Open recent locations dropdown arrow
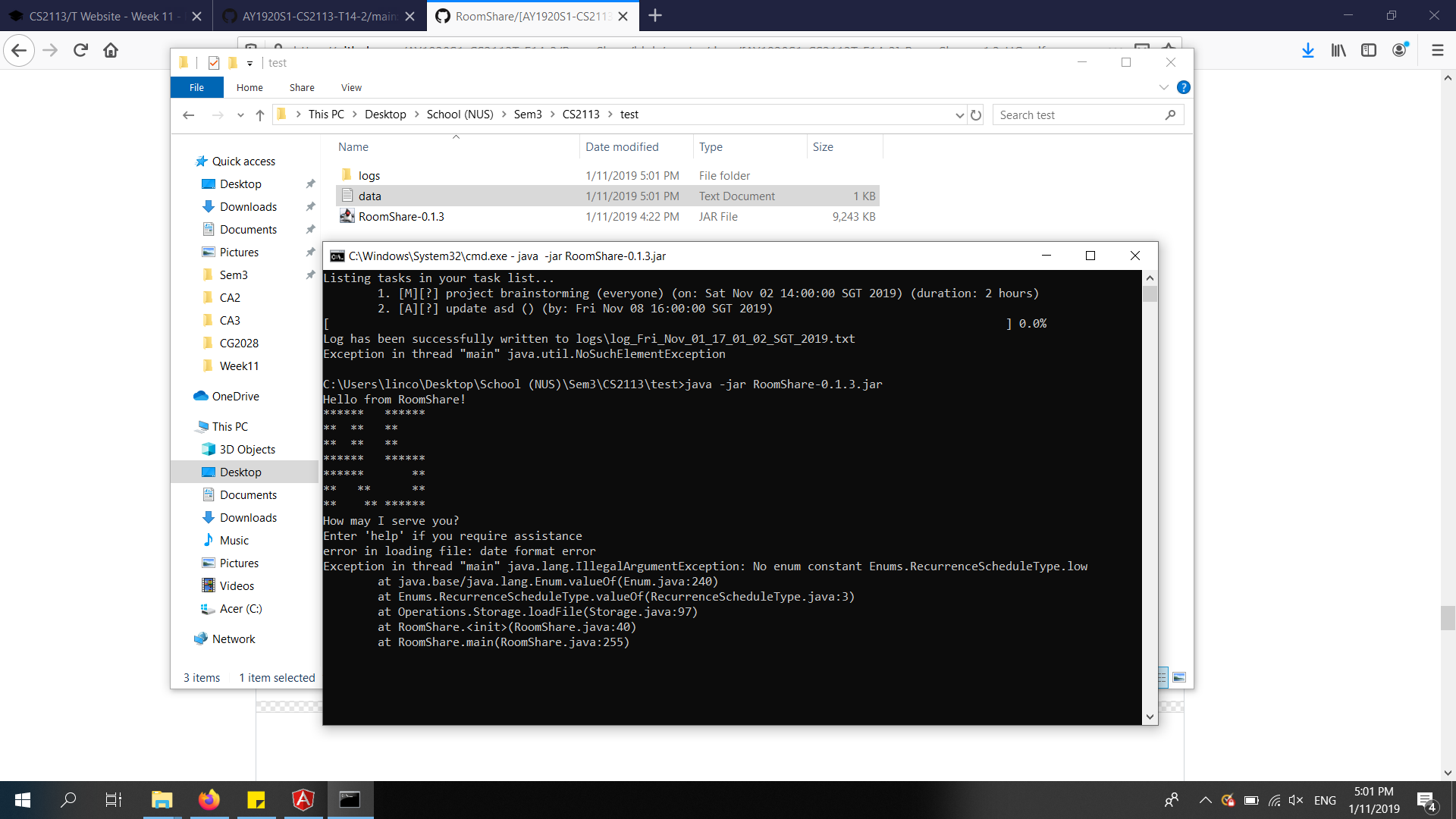 [240, 115]
